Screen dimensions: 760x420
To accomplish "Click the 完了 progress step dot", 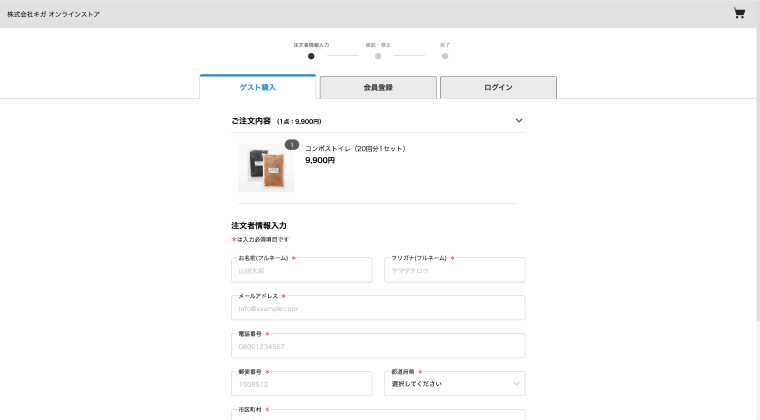I will (x=445, y=56).
